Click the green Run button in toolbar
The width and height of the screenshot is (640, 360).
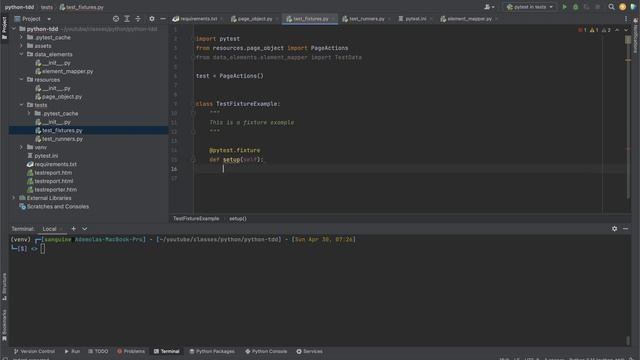564,7
